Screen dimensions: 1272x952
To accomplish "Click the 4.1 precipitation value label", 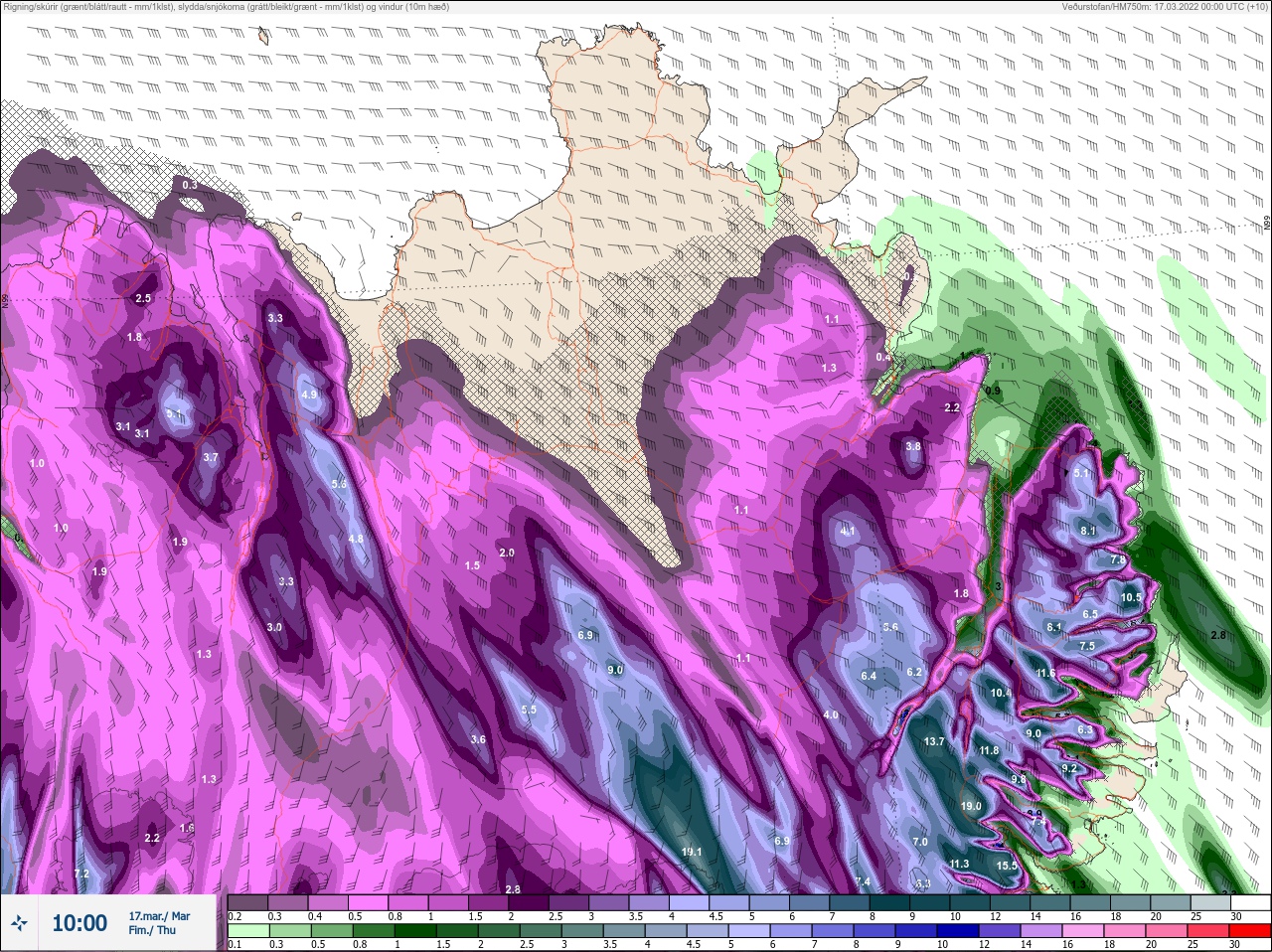I will 848,531.
